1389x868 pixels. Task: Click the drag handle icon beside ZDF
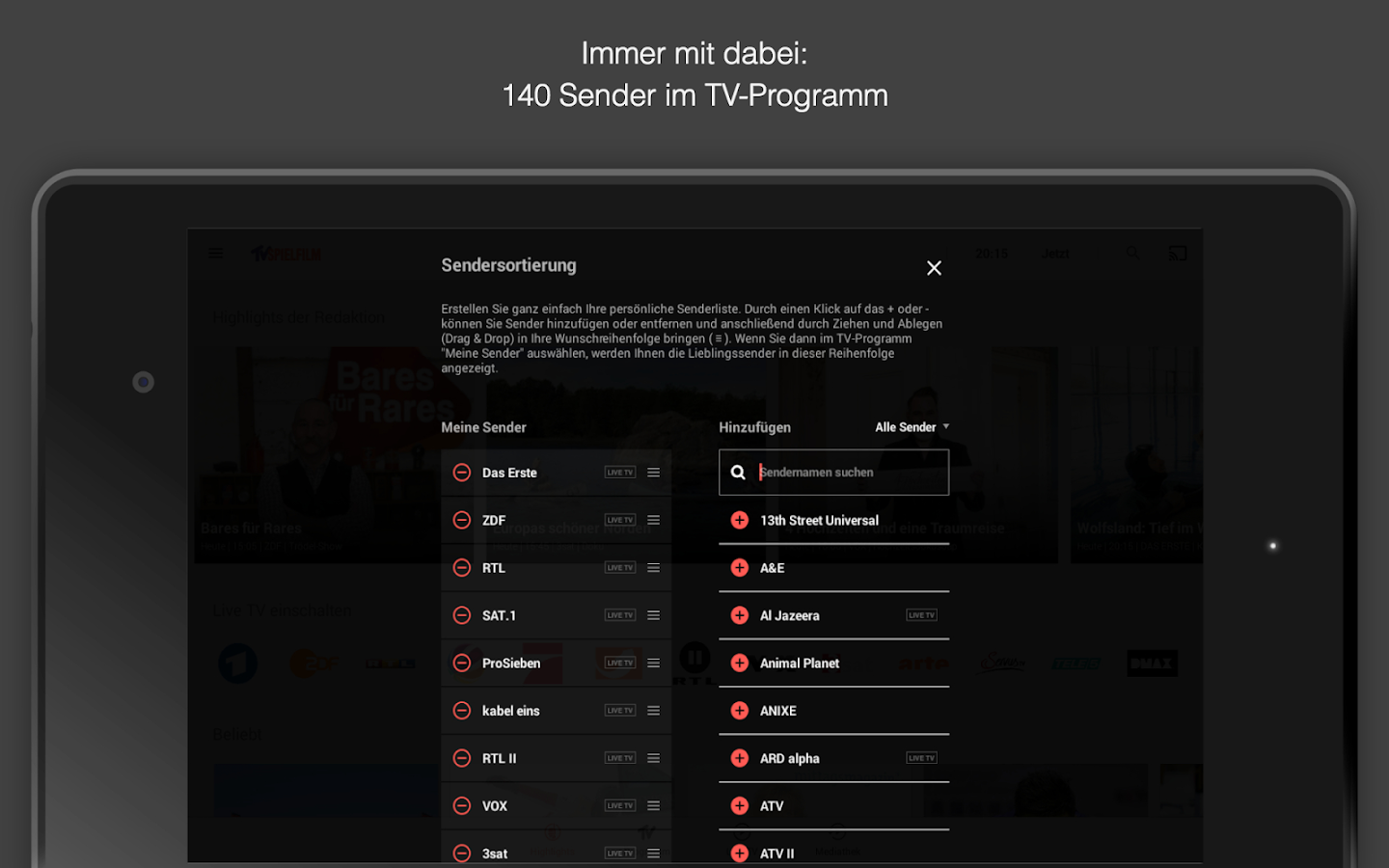(x=653, y=519)
